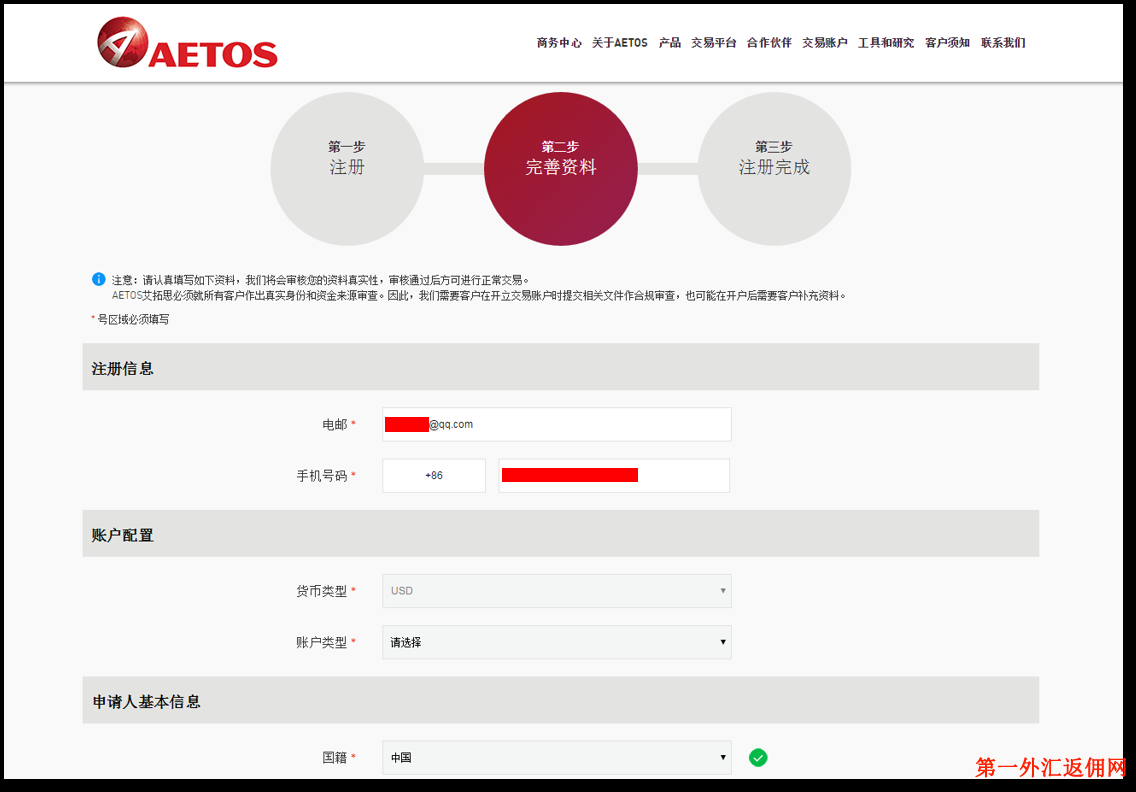Screen dimensions: 1136x792
Task: Click the 第三步 注册完成 step circle
Action: [774, 169]
